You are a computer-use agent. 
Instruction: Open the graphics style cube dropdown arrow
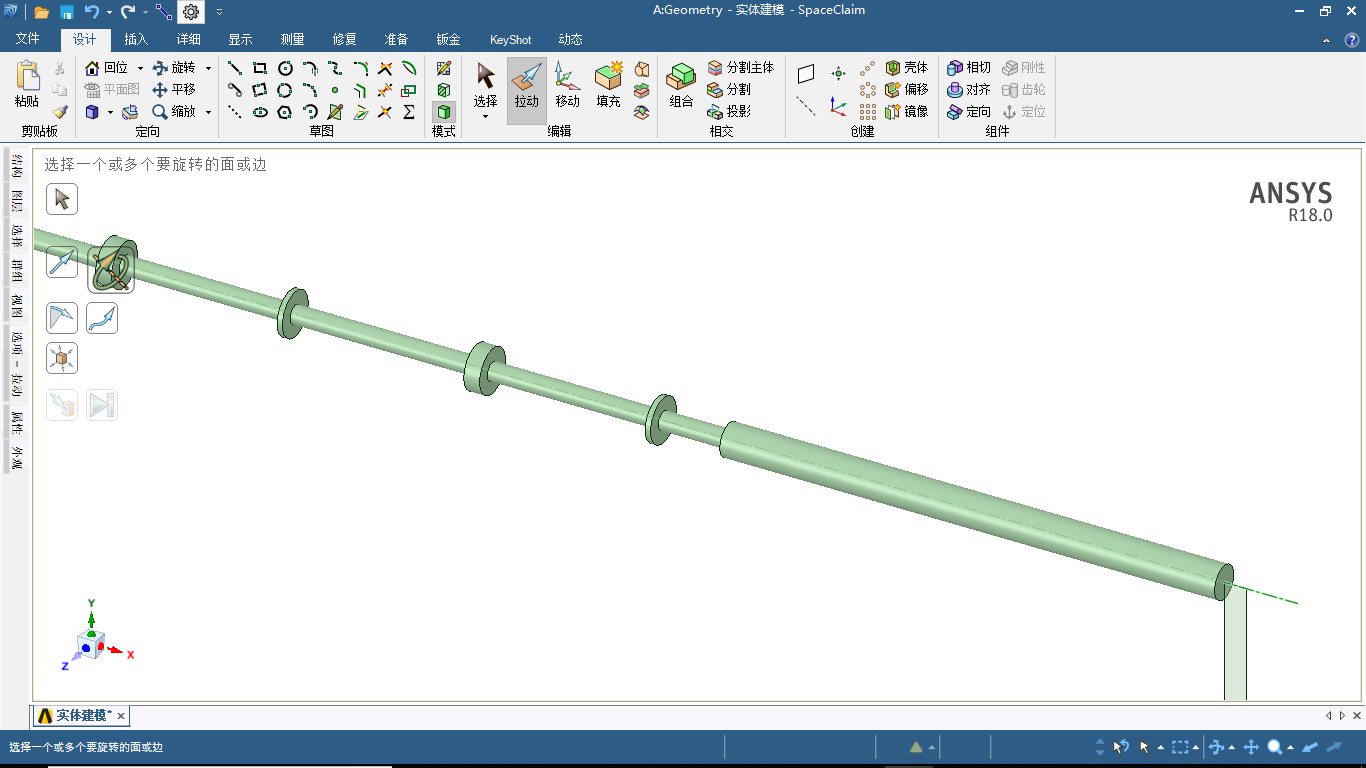109,112
